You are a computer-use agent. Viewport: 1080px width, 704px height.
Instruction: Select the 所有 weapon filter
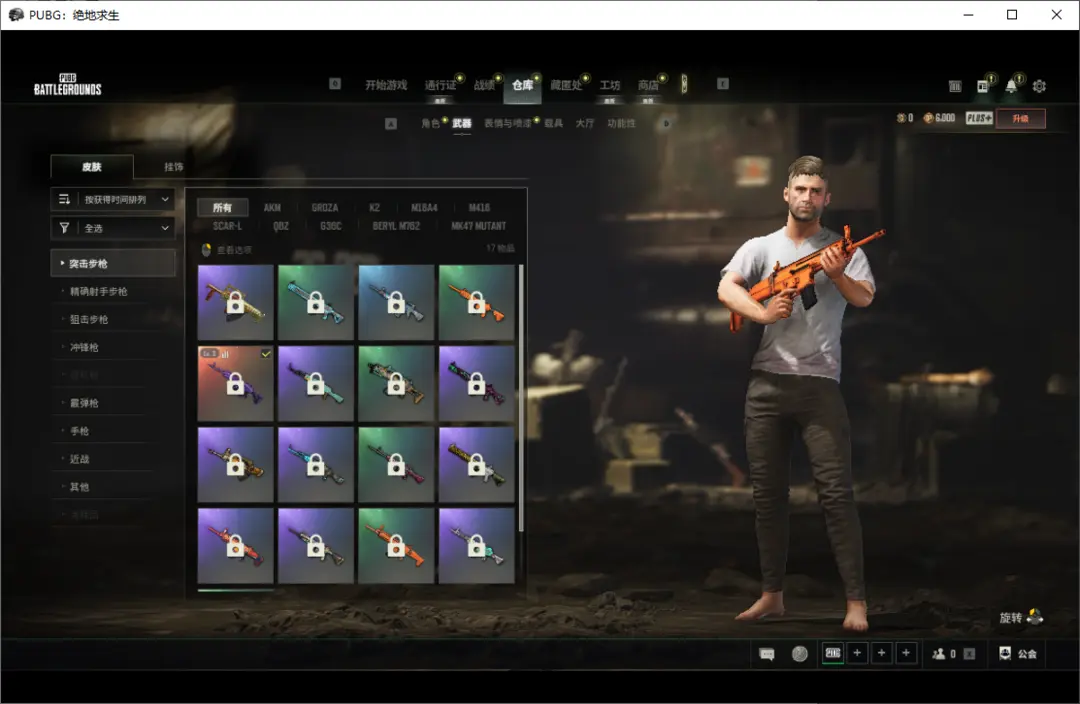[222, 208]
